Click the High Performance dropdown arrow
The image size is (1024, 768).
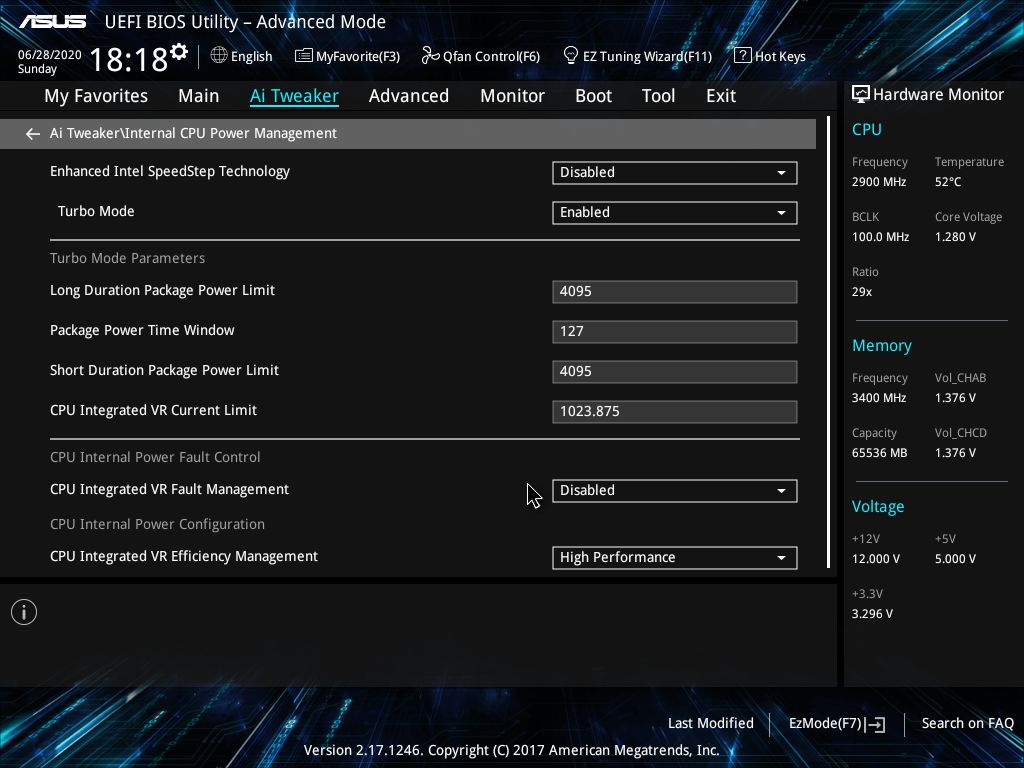781,558
